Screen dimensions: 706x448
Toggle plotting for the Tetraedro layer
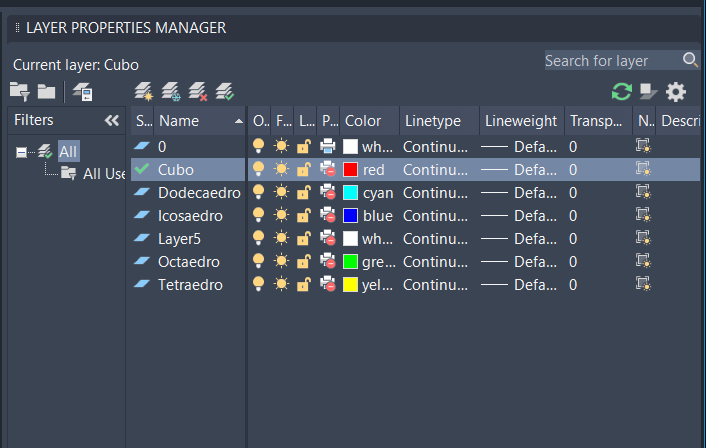coord(328,284)
